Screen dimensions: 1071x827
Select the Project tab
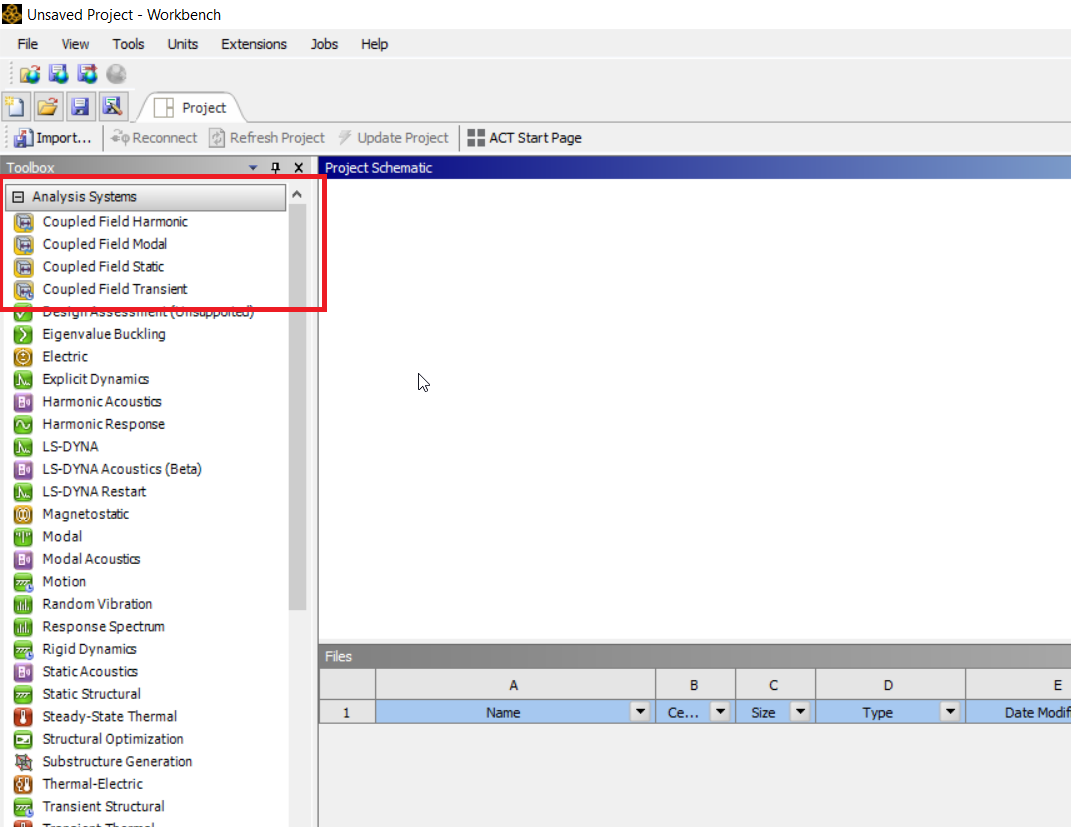pos(191,108)
